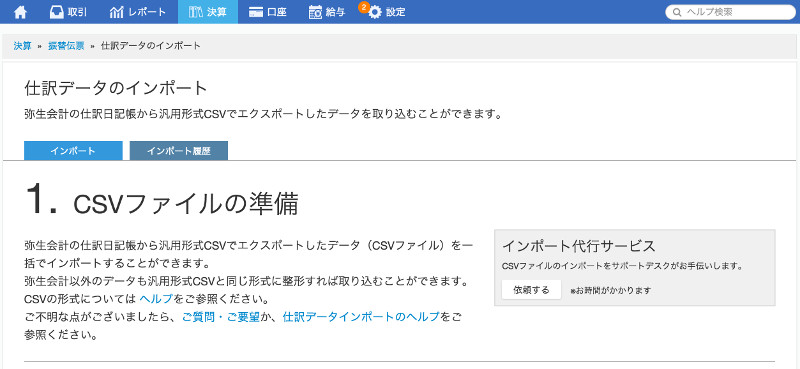
Task: Open 仕訳データインポートのヘルプ link
Action: [361, 317]
